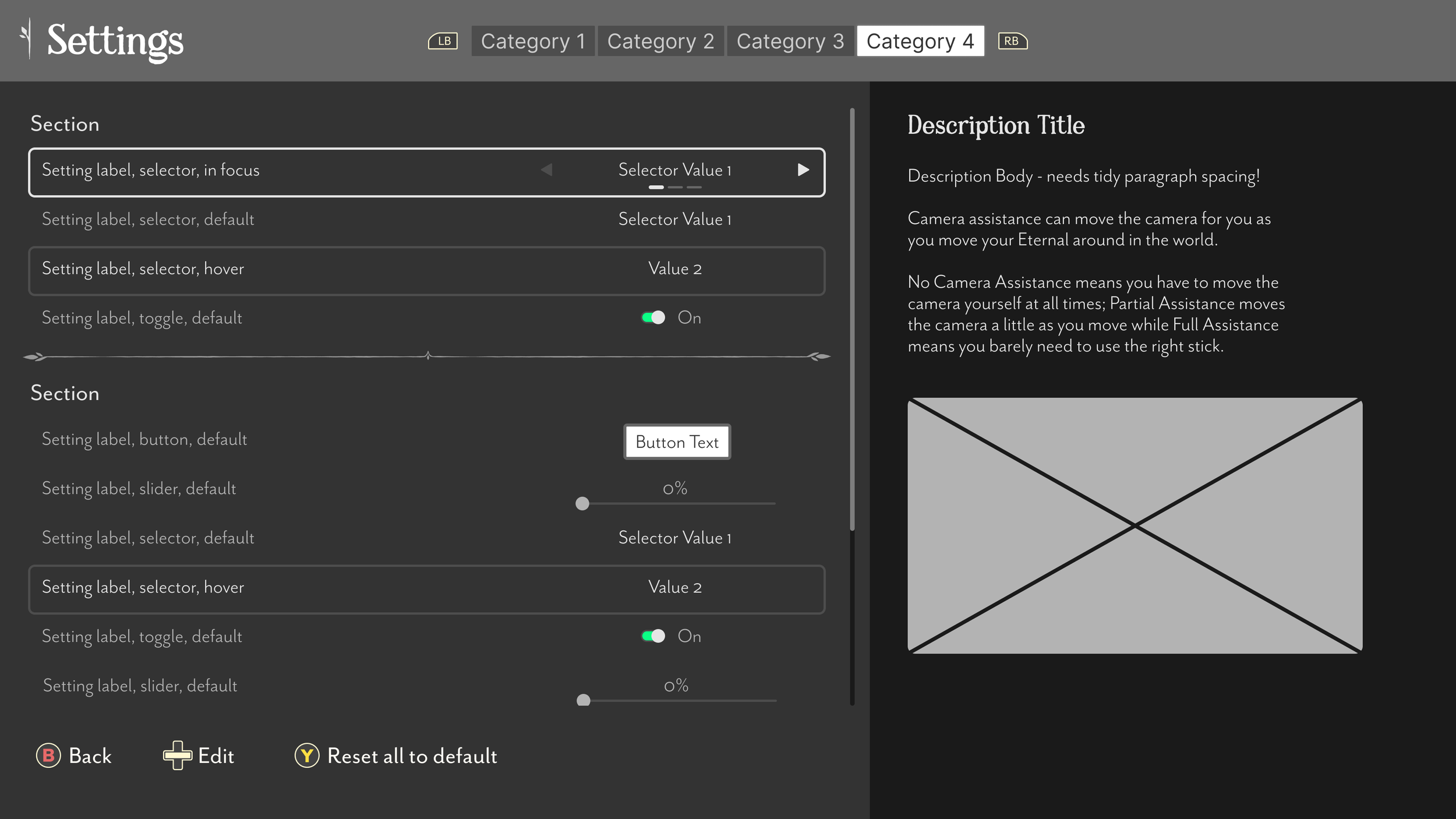
Task: Click the first slider's 0% handle
Action: click(582, 503)
